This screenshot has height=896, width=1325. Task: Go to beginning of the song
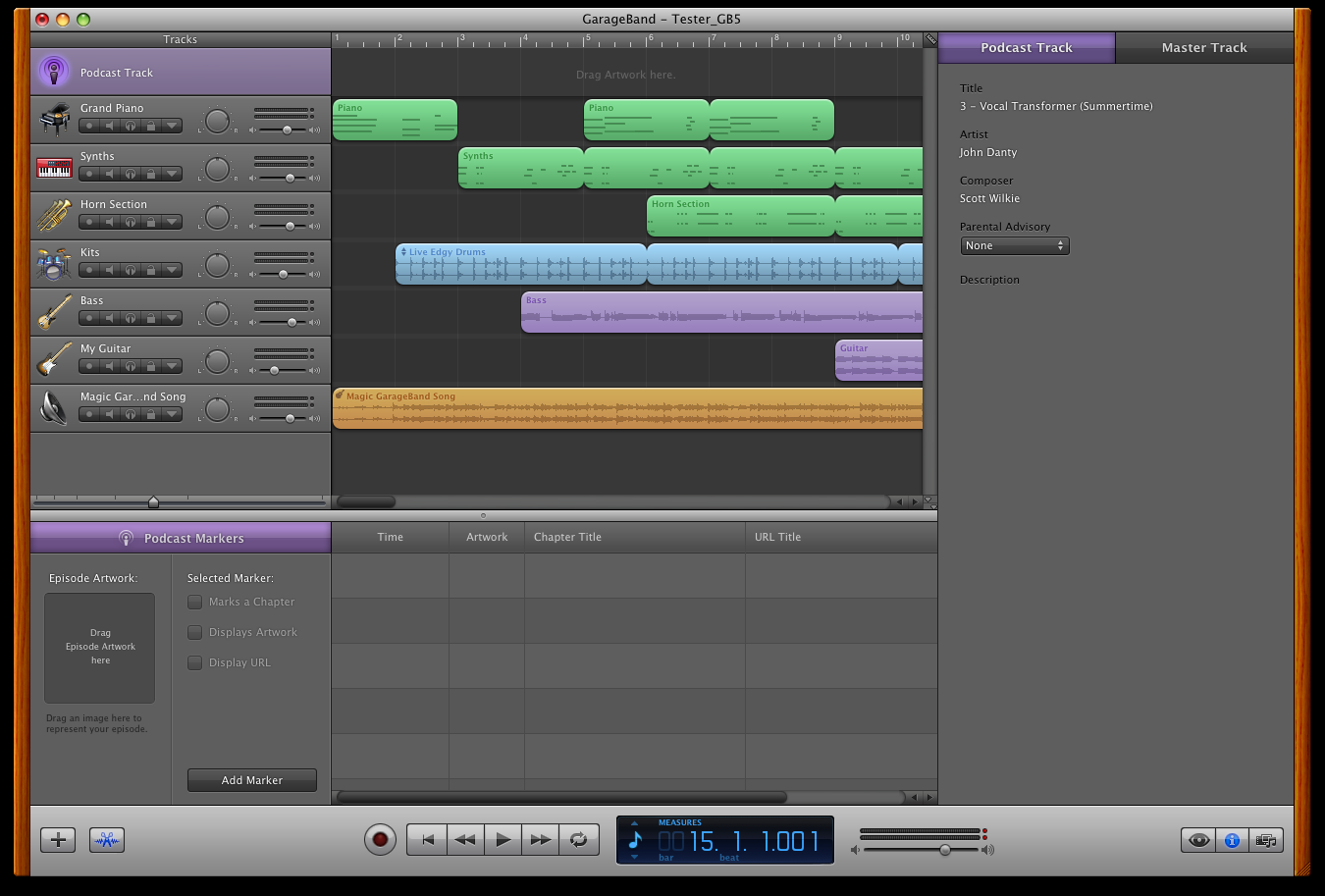click(x=427, y=839)
